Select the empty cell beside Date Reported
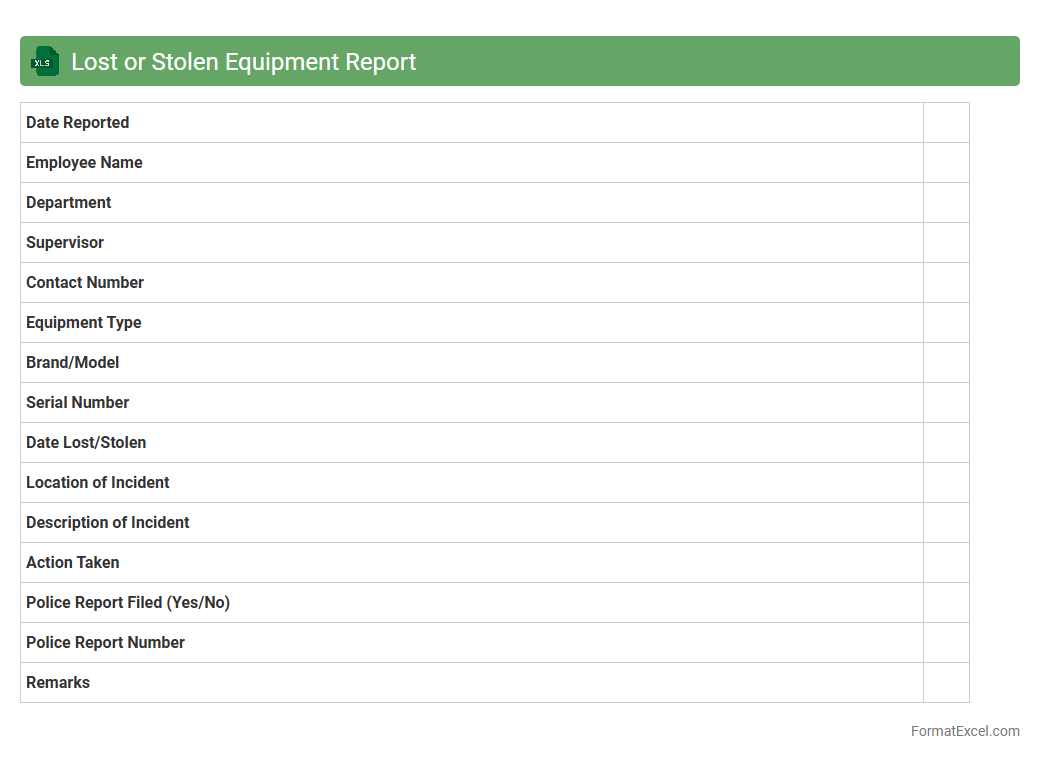Image resolution: width=1040 pixels, height=760 pixels. [x=946, y=123]
